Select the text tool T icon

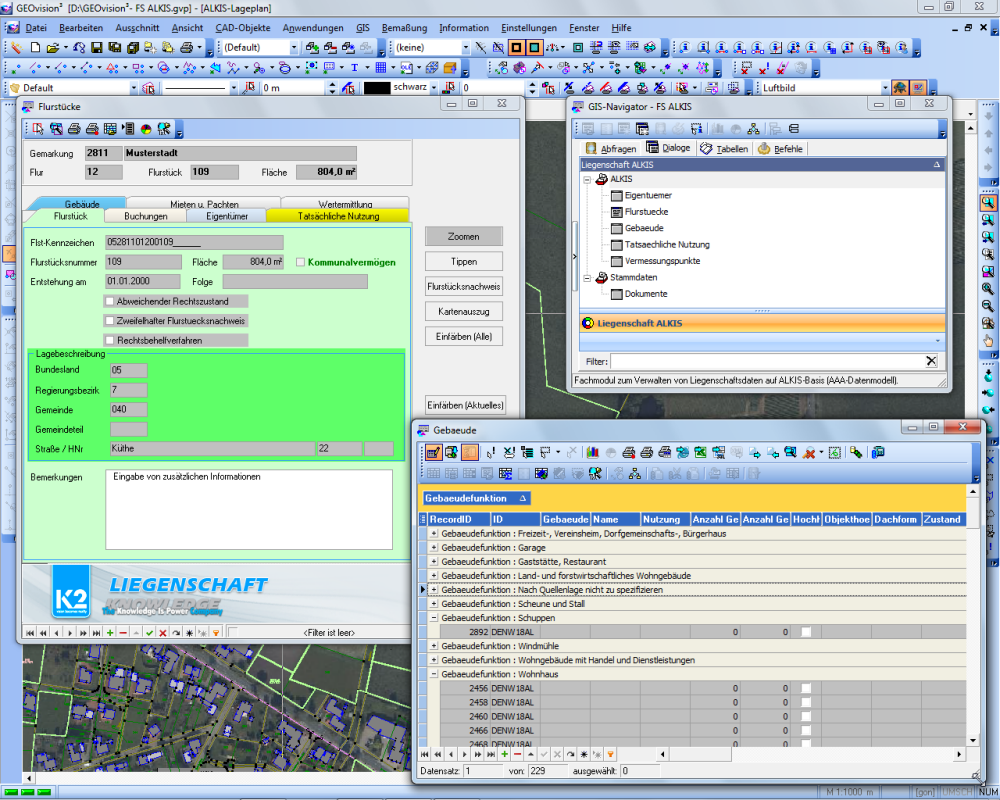(354, 68)
